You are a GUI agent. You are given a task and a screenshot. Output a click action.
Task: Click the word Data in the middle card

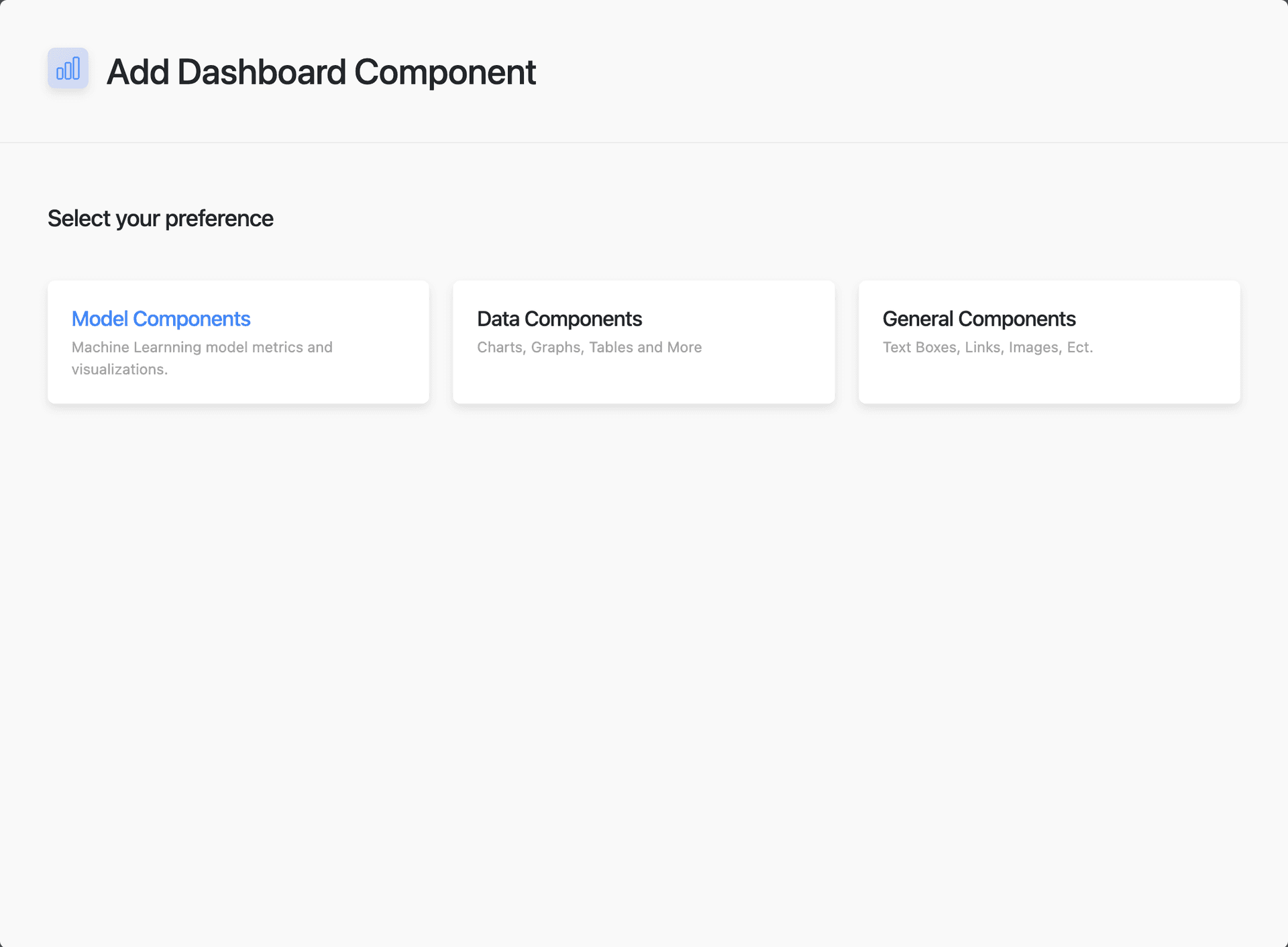(498, 319)
